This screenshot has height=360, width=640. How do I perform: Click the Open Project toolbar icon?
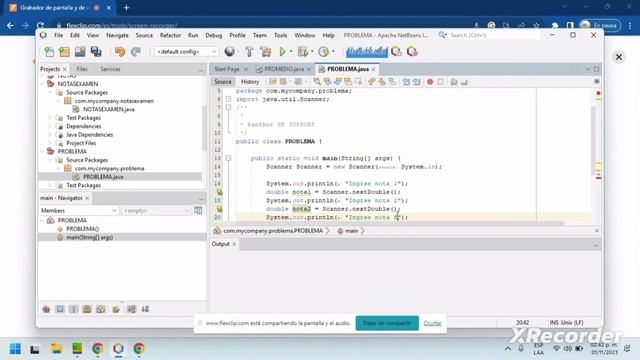tap(80, 51)
